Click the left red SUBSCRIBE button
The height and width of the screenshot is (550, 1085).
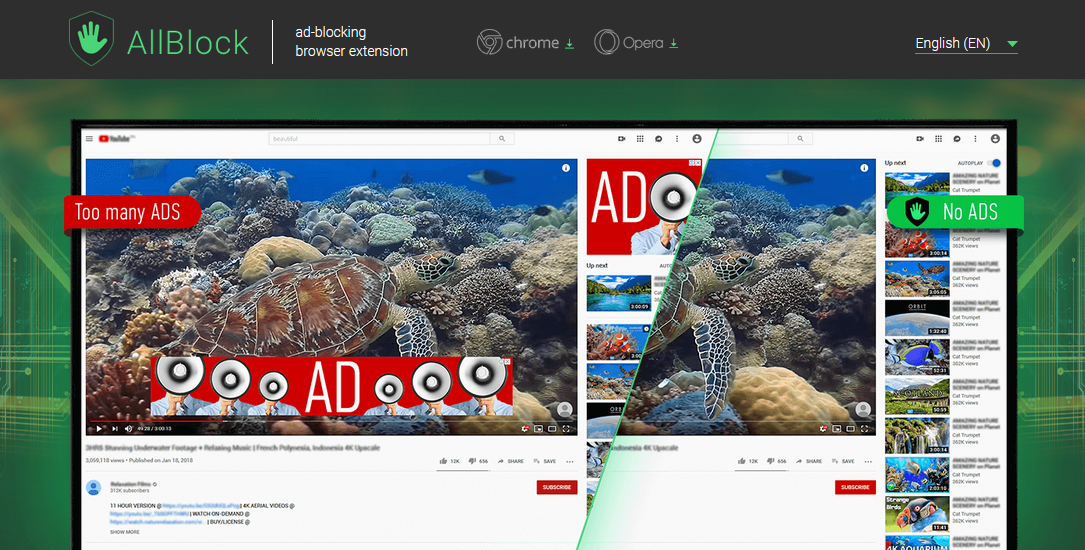(556, 487)
